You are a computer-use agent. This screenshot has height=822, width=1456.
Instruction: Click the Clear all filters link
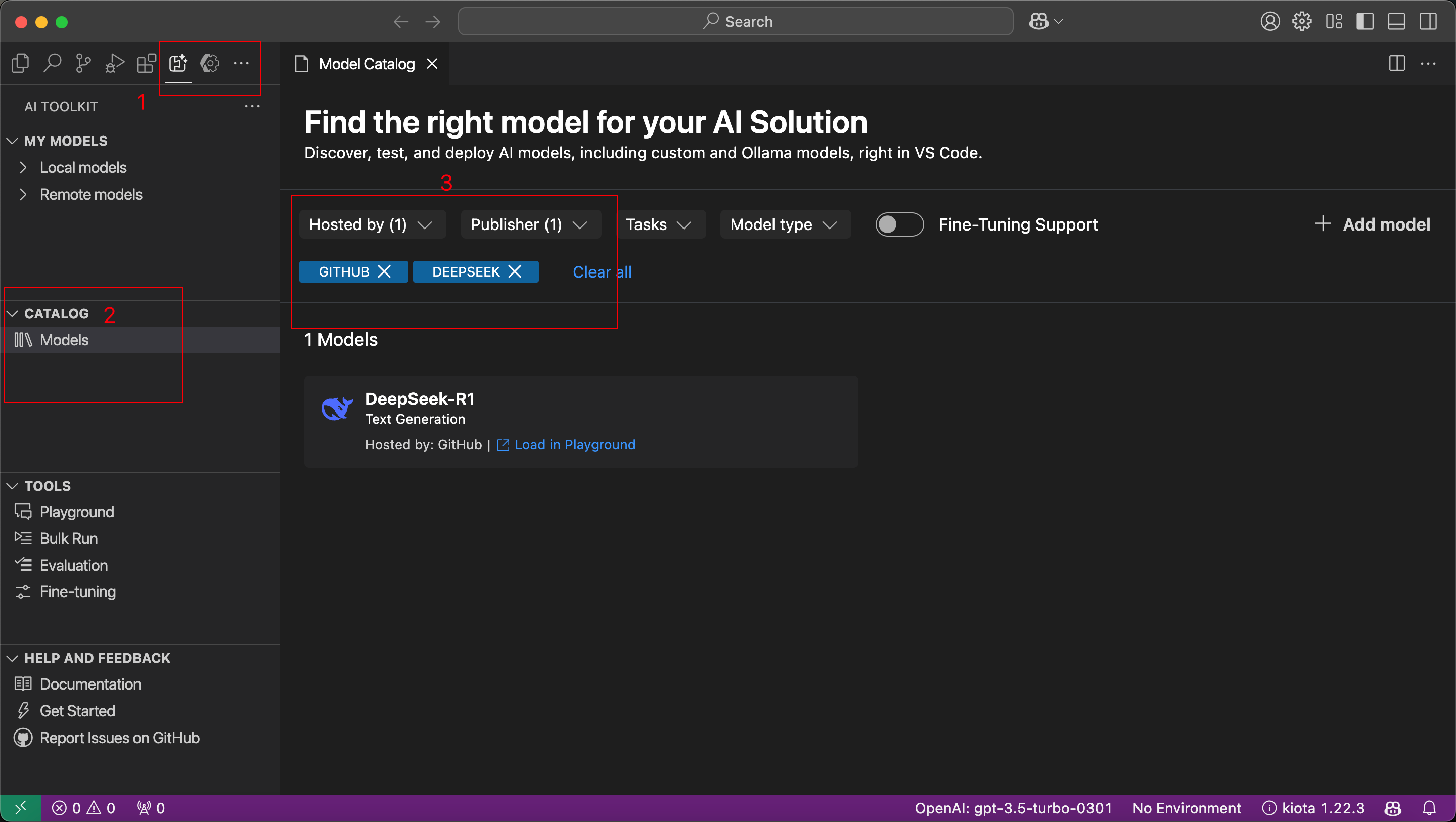[x=602, y=272]
